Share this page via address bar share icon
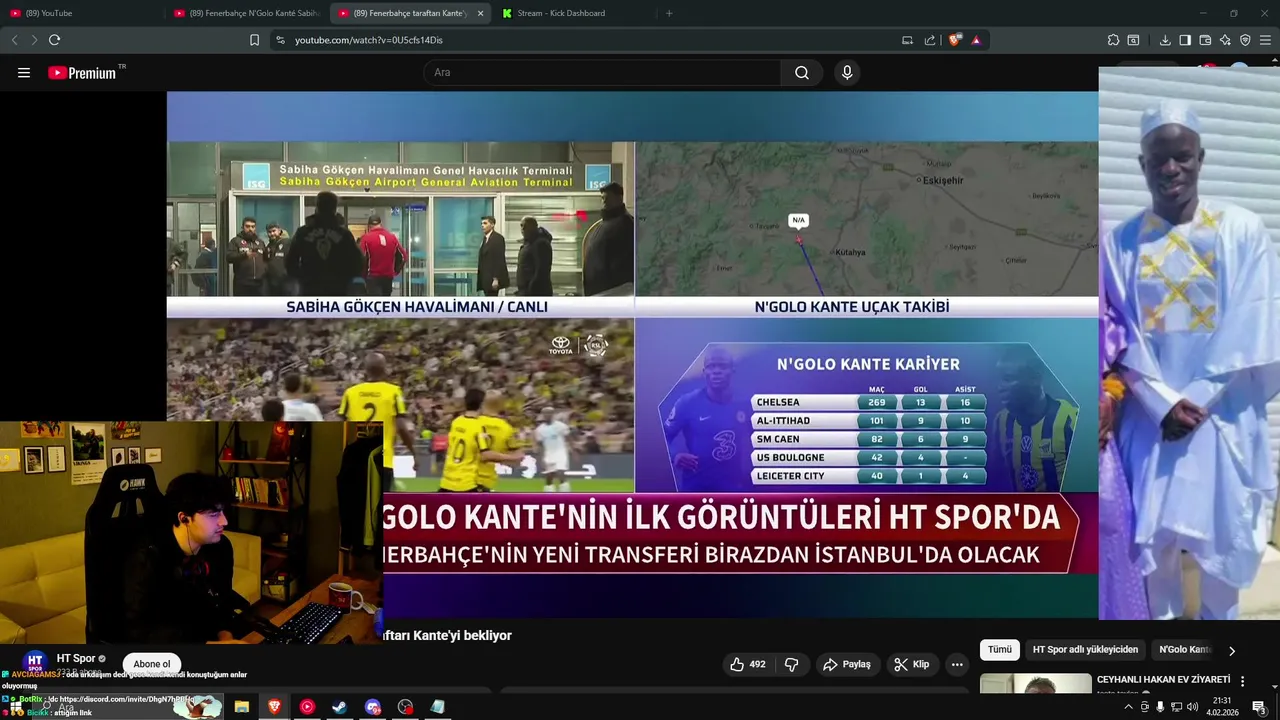This screenshot has width=1280, height=720. 930,40
